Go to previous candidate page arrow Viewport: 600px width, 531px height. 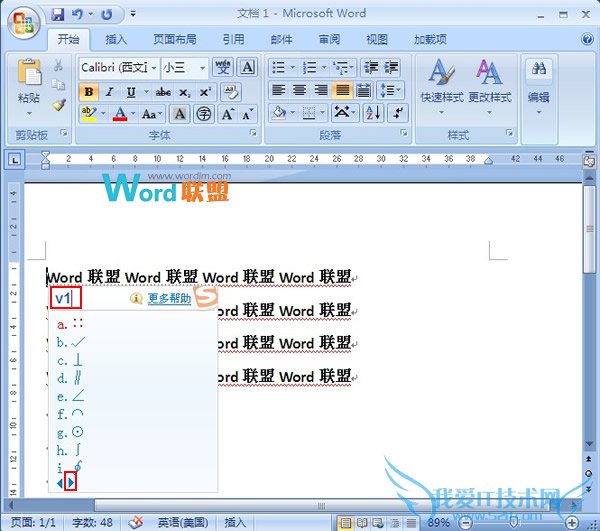60,483
